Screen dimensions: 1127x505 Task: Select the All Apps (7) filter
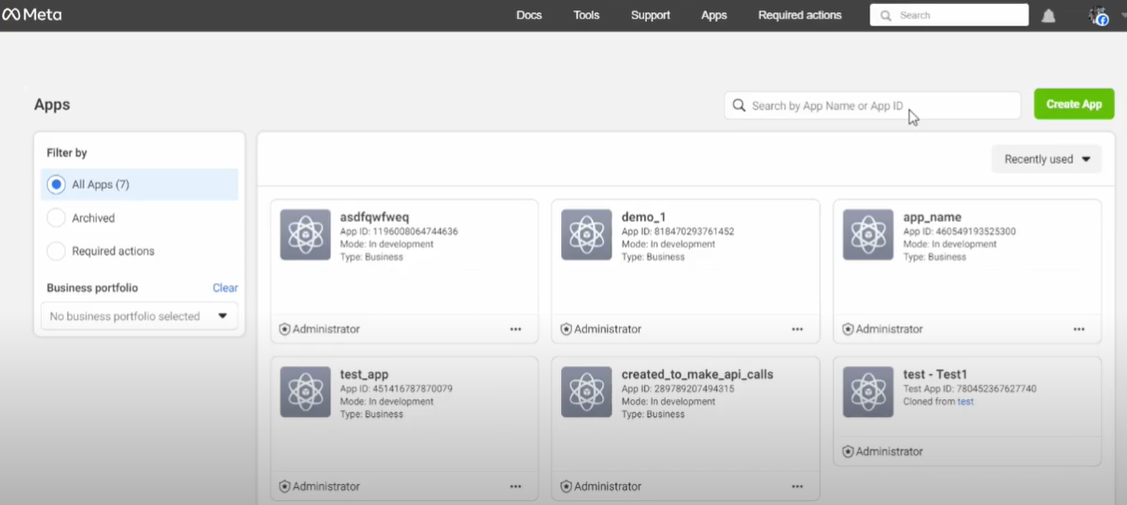pyautogui.click(x=139, y=185)
